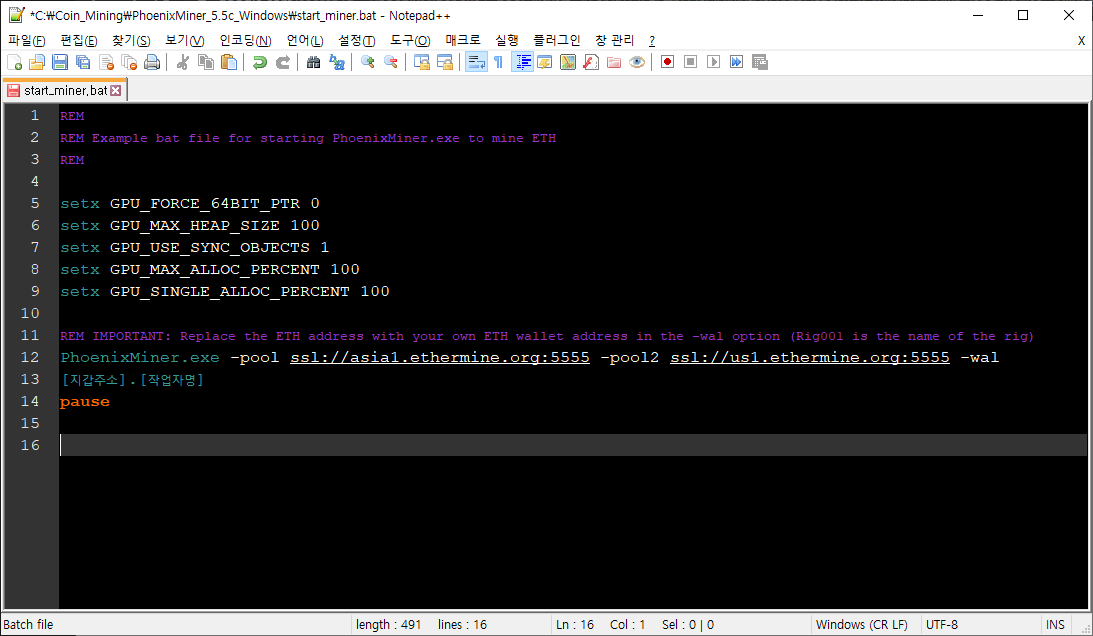The height and width of the screenshot is (636, 1093).
Task: Create a new file with the New icon
Action: [x=14, y=62]
